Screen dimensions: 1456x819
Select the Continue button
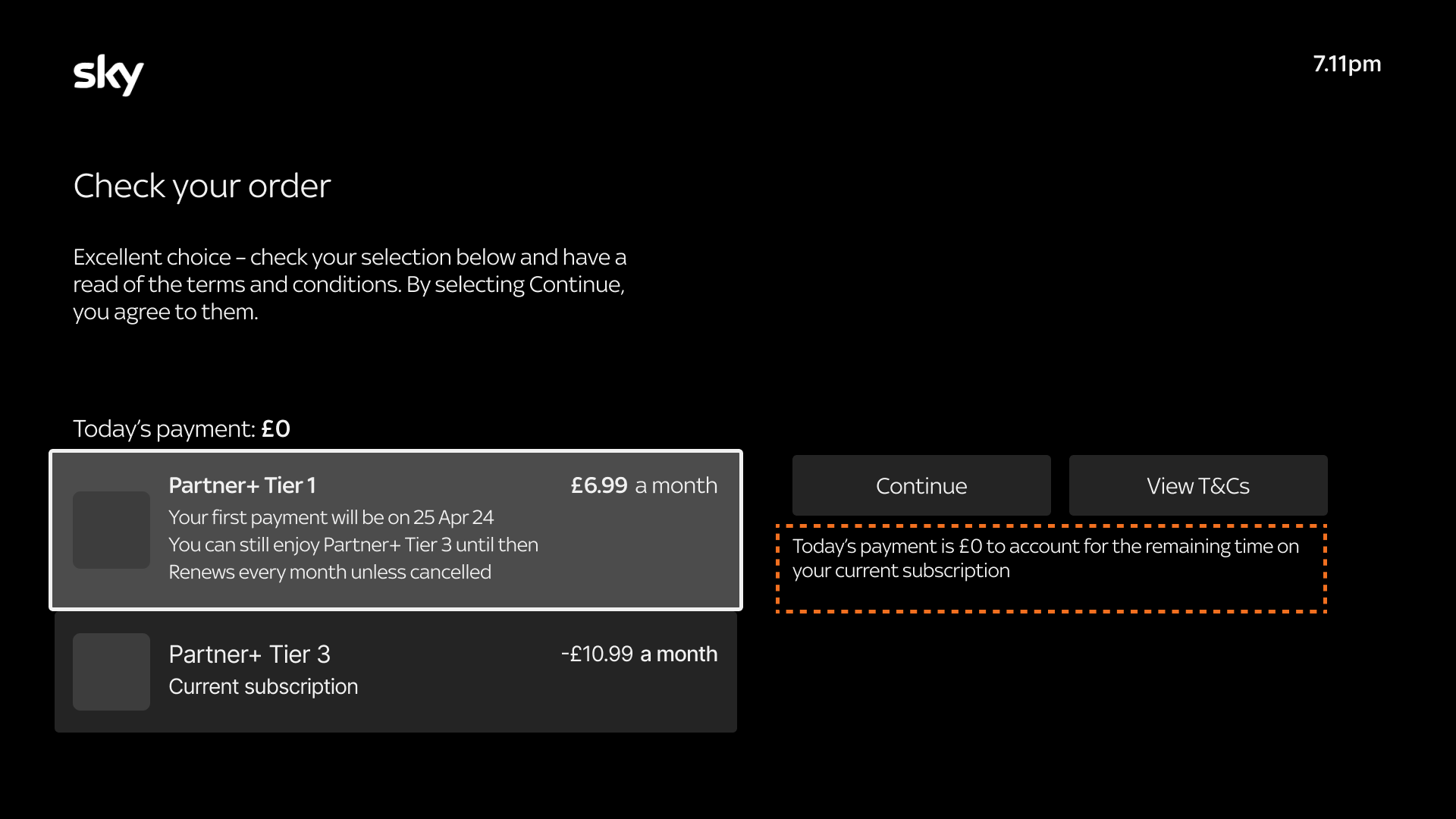pos(921,485)
